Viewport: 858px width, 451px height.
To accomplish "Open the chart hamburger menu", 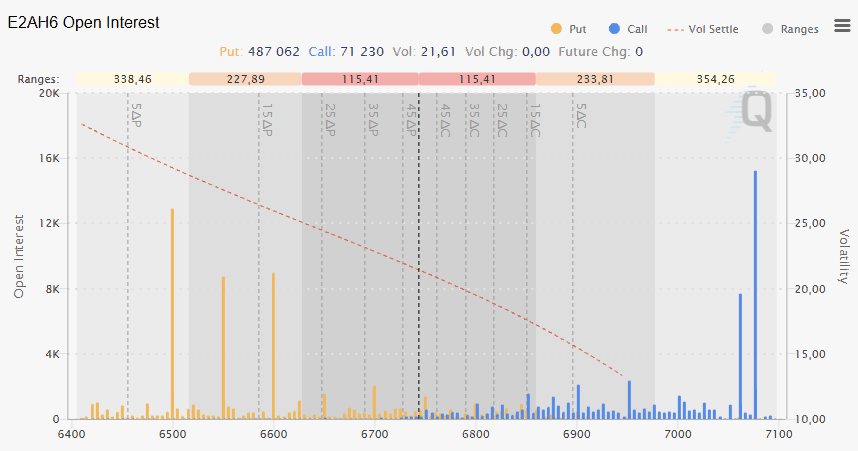I will [x=839, y=28].
